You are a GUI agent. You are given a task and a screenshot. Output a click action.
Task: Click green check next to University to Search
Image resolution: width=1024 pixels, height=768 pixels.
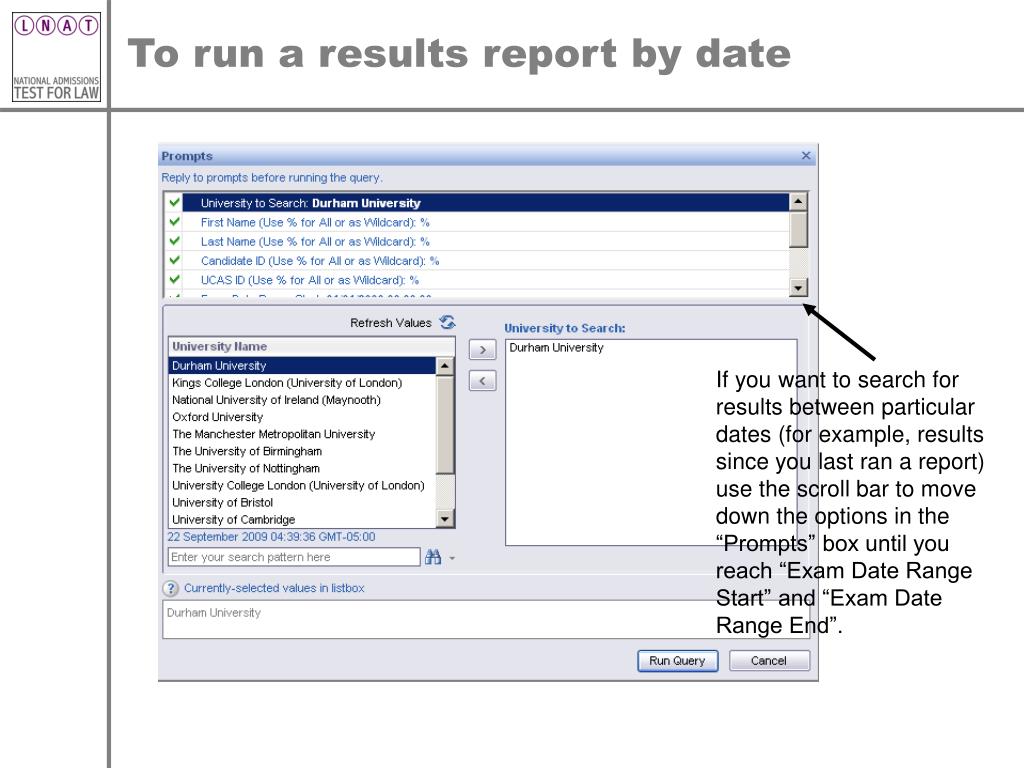pos(174,202)
